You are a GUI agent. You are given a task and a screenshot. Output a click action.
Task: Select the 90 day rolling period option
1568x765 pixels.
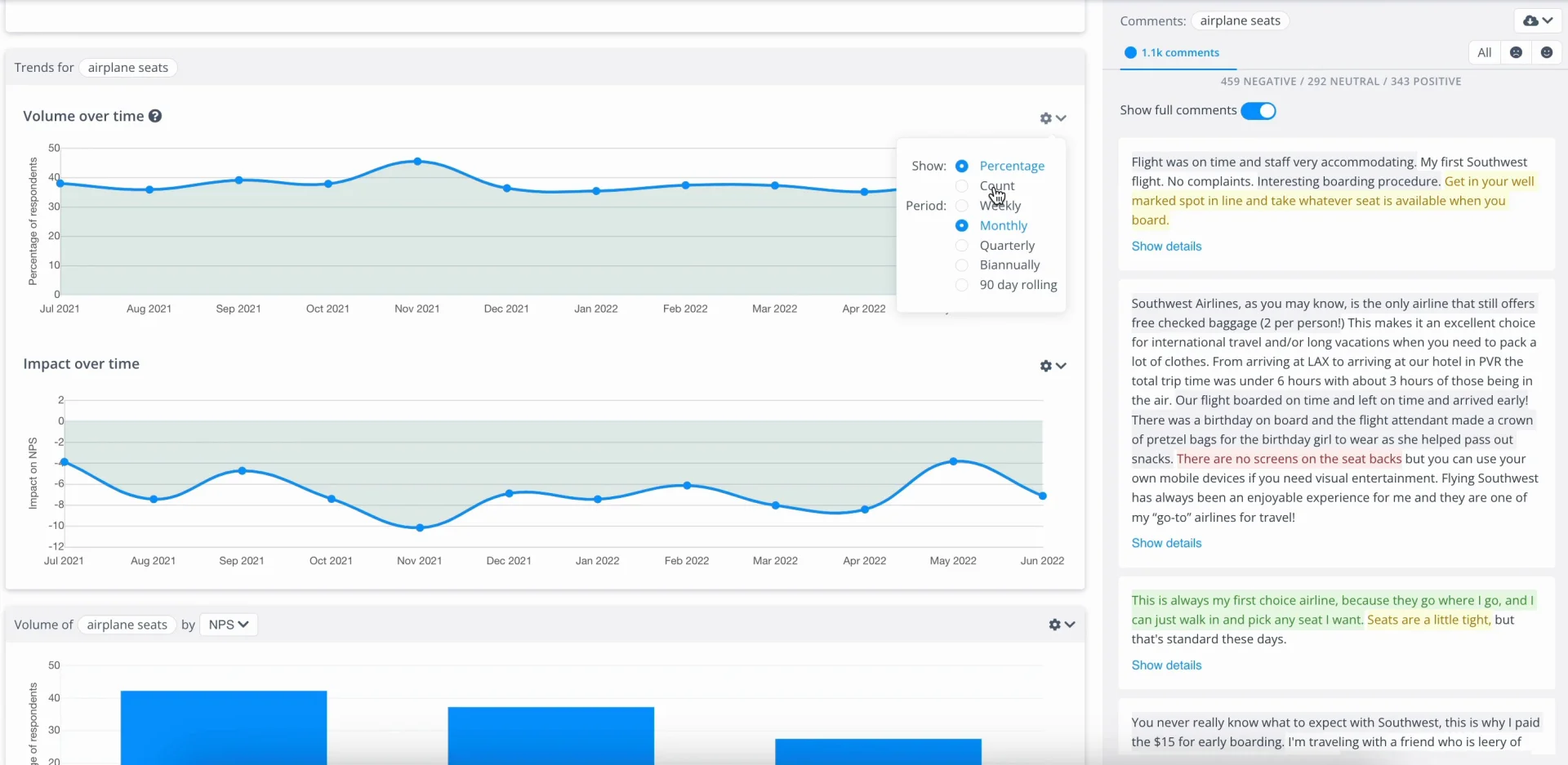click(x=962, y=285)
